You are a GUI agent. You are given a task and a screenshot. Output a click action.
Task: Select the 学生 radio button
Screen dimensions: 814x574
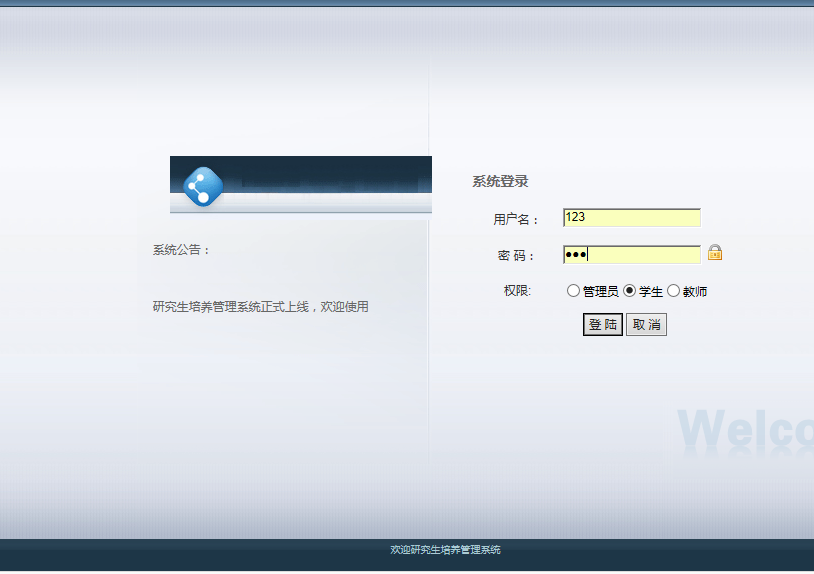click(629, 291)
